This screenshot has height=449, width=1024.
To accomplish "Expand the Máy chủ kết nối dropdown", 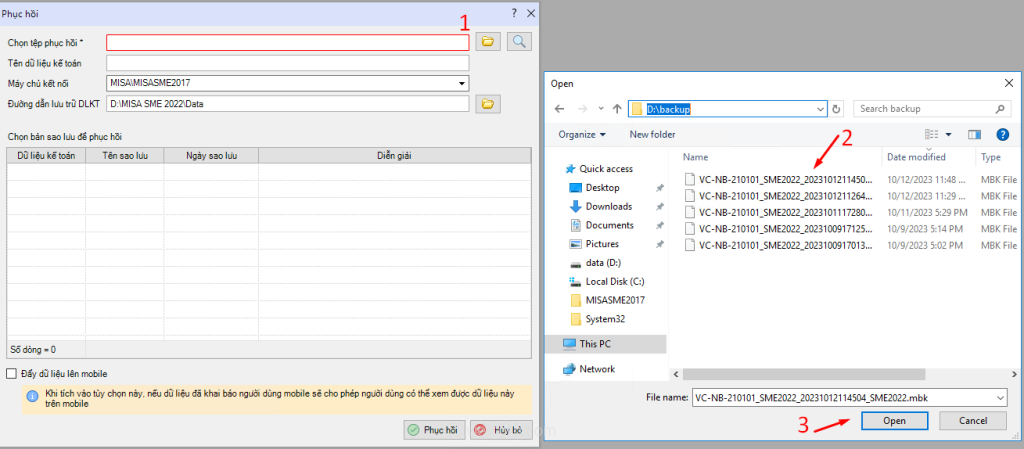I will pyautogui.click(x=462, y=83).
